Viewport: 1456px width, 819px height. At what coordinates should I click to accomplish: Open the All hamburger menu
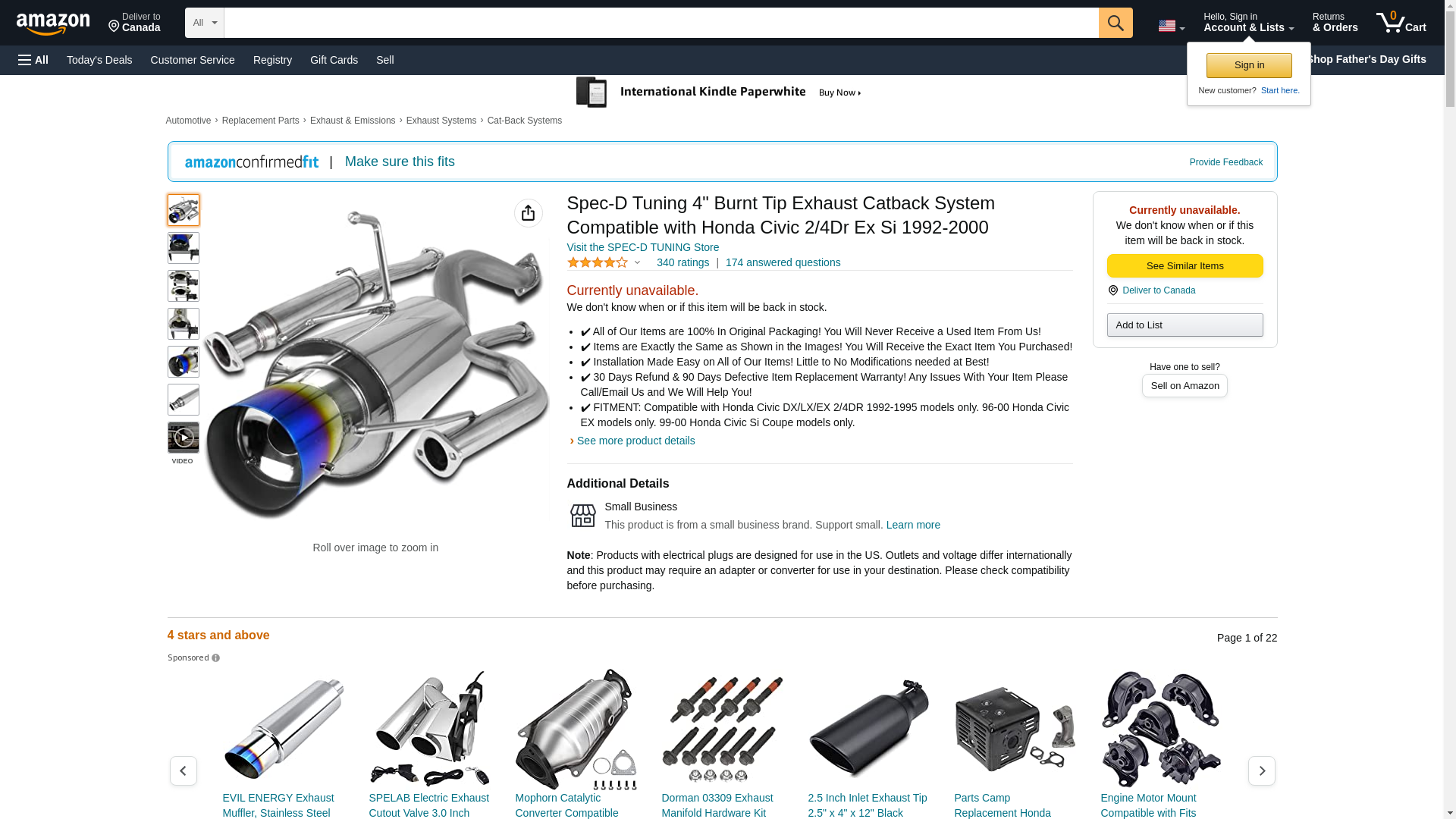click(x=33, y=60)
